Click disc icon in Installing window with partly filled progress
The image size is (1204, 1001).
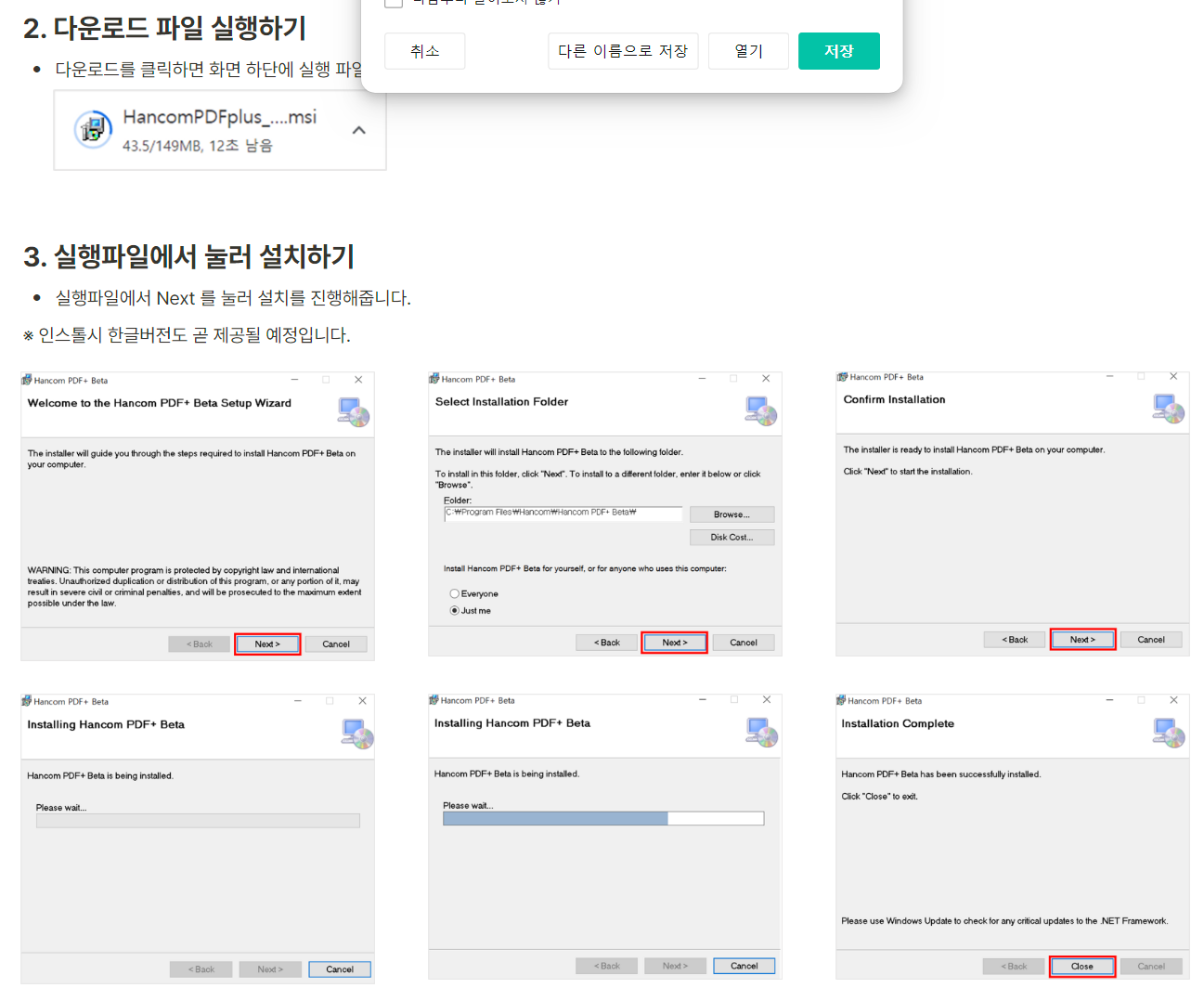point(761,732)
